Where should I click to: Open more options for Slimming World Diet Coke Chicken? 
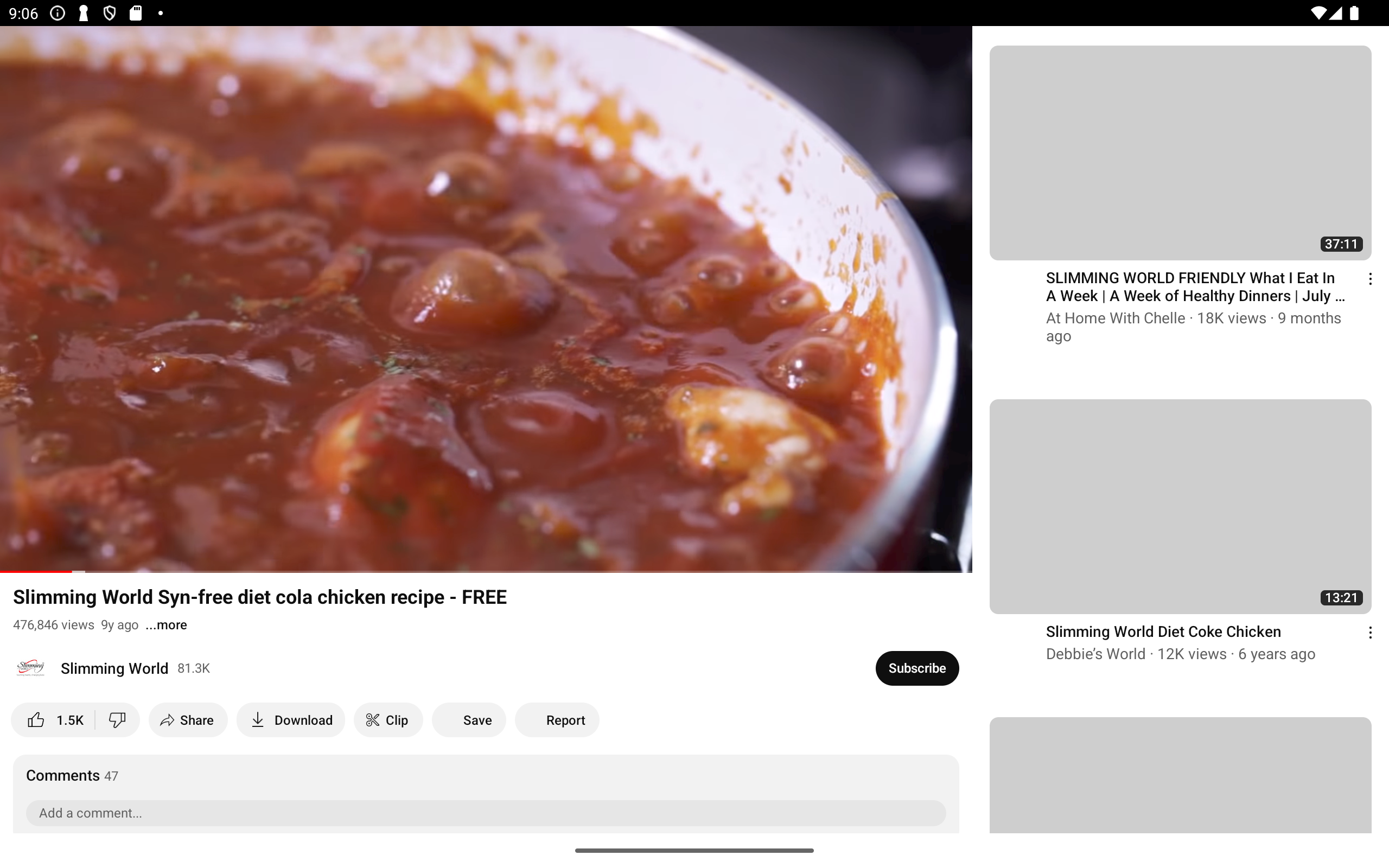coord(1370,633)
